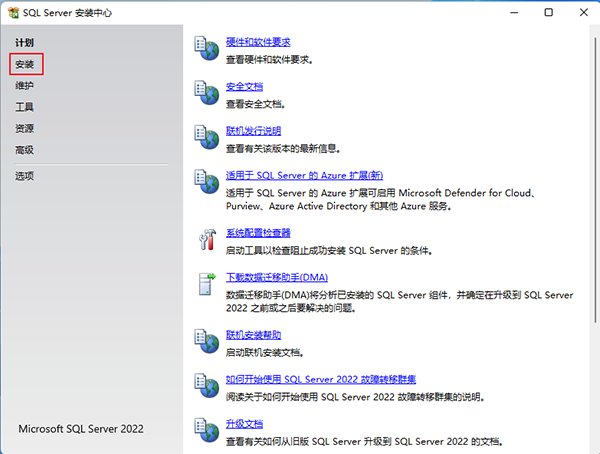Click the globe icon beside 安全文档
This screenshot has height=454, width=600.
[x=207, y=93]
